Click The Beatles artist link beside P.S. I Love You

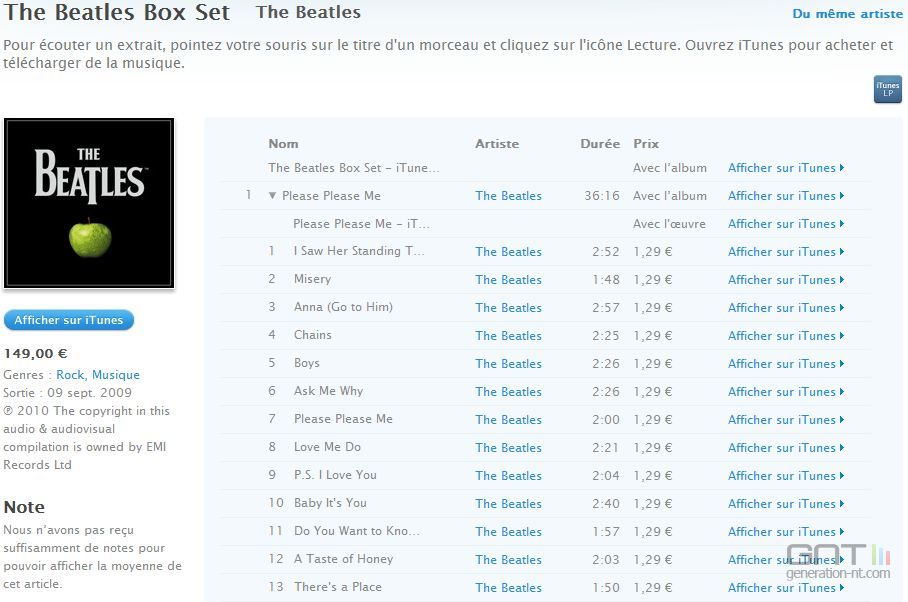pyautogui.click(x=508, y=476)
